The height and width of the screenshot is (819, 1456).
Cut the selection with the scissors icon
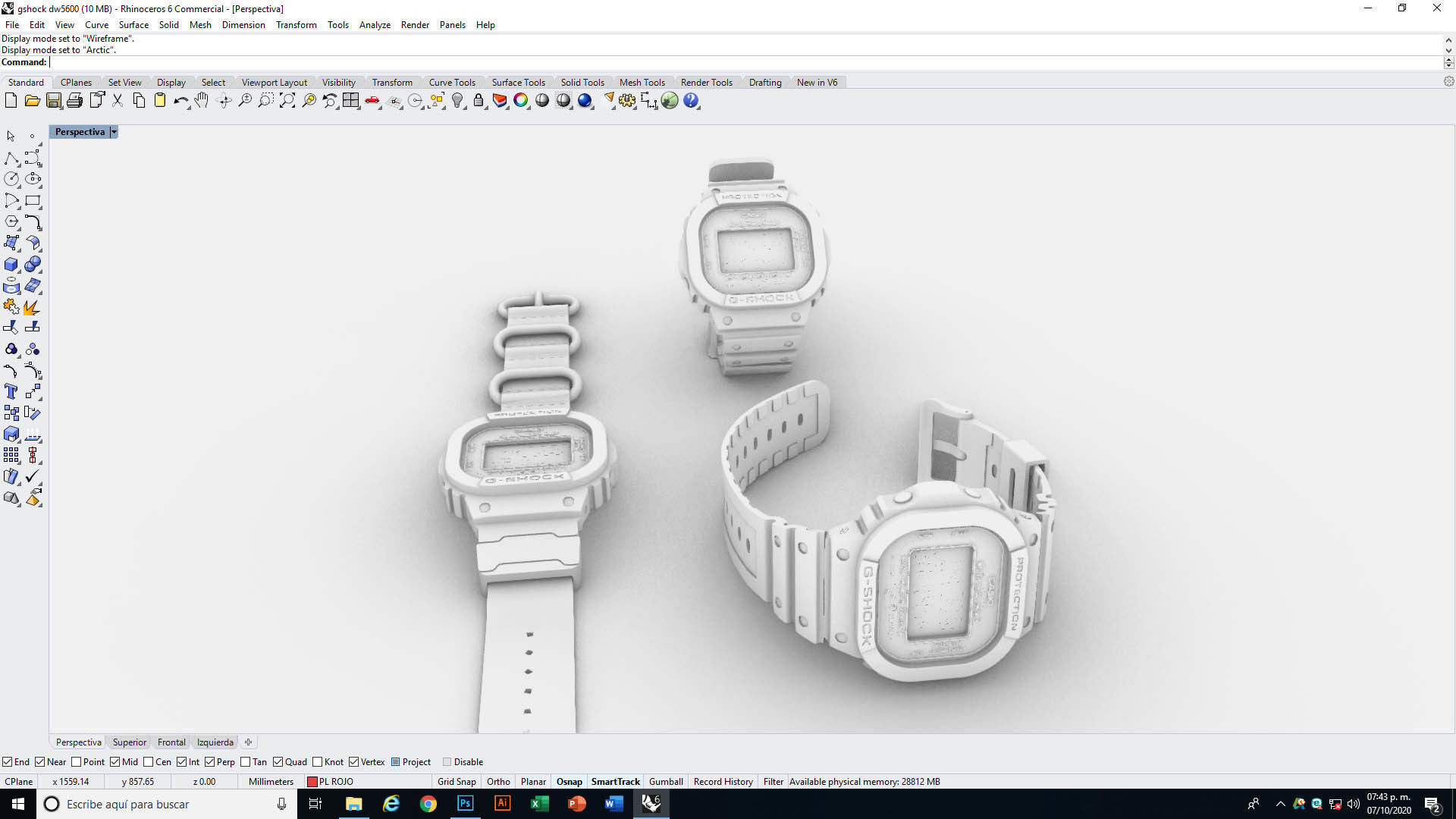(118, 101)
